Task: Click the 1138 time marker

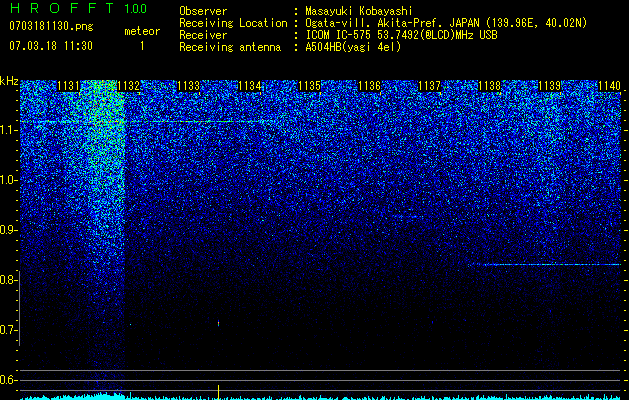Action: (490, 86)
